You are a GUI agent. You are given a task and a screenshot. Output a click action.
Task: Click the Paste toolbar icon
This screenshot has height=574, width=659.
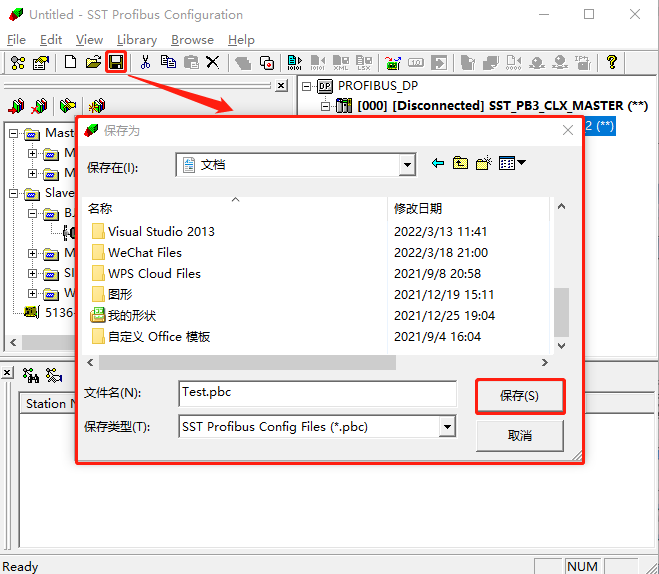(x=191, y=62)
